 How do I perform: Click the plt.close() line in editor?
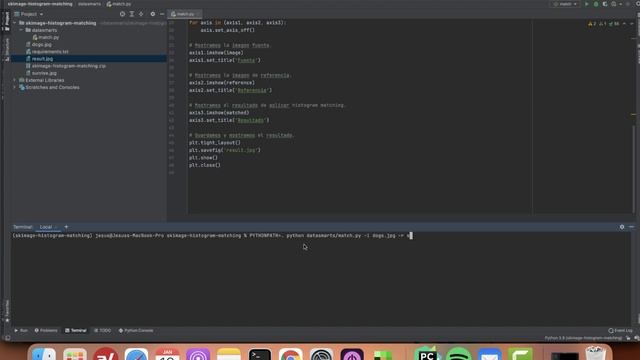pos(204,165)
